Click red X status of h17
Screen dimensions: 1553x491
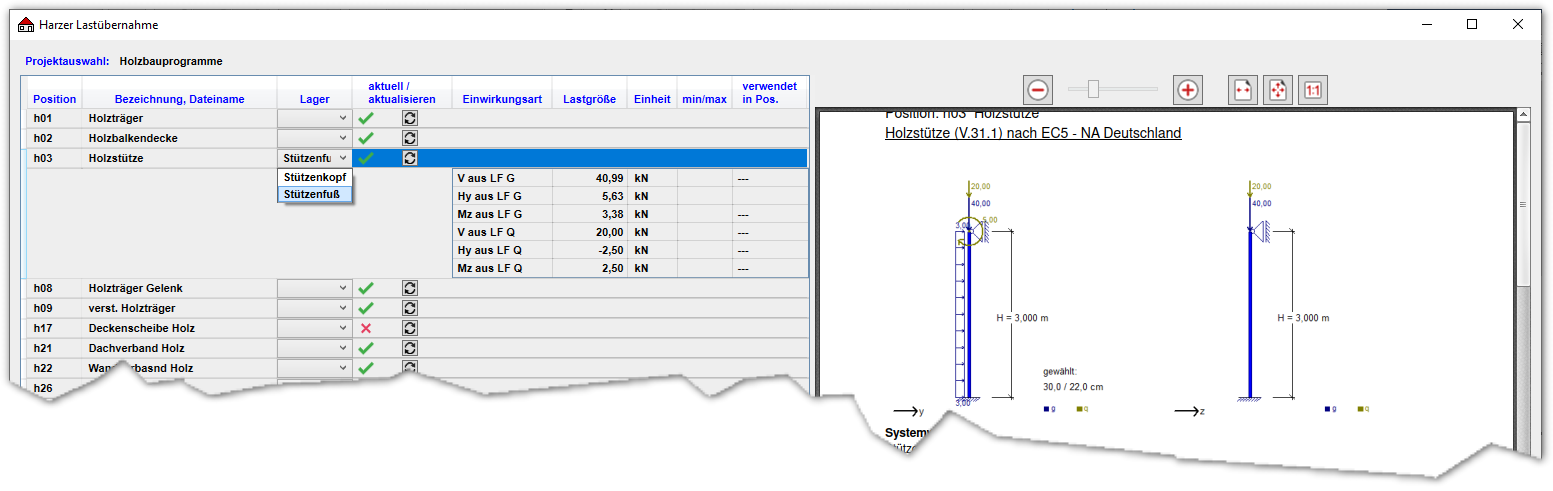pos(366,328)
